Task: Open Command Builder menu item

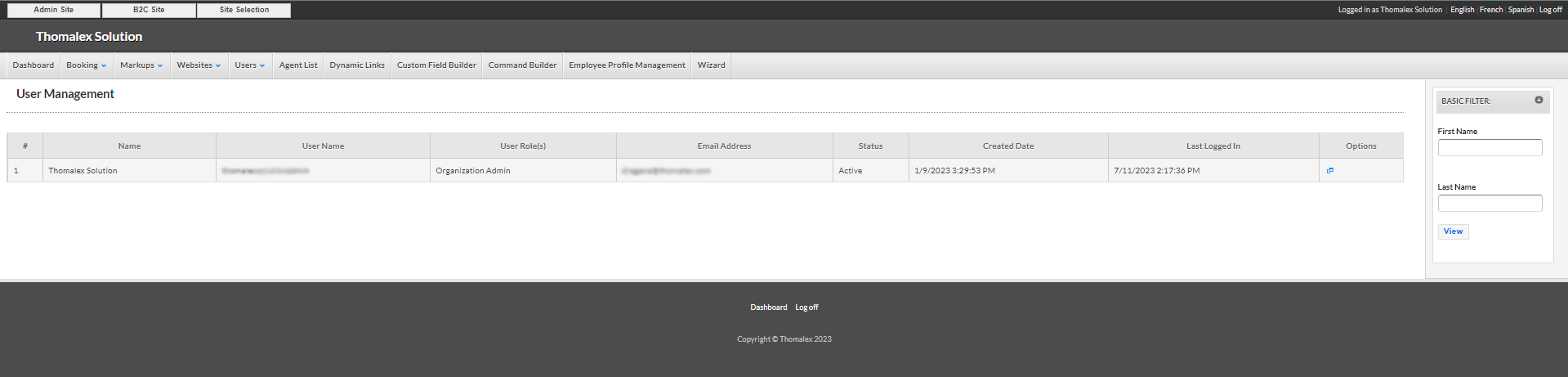Action: [522, 65]
